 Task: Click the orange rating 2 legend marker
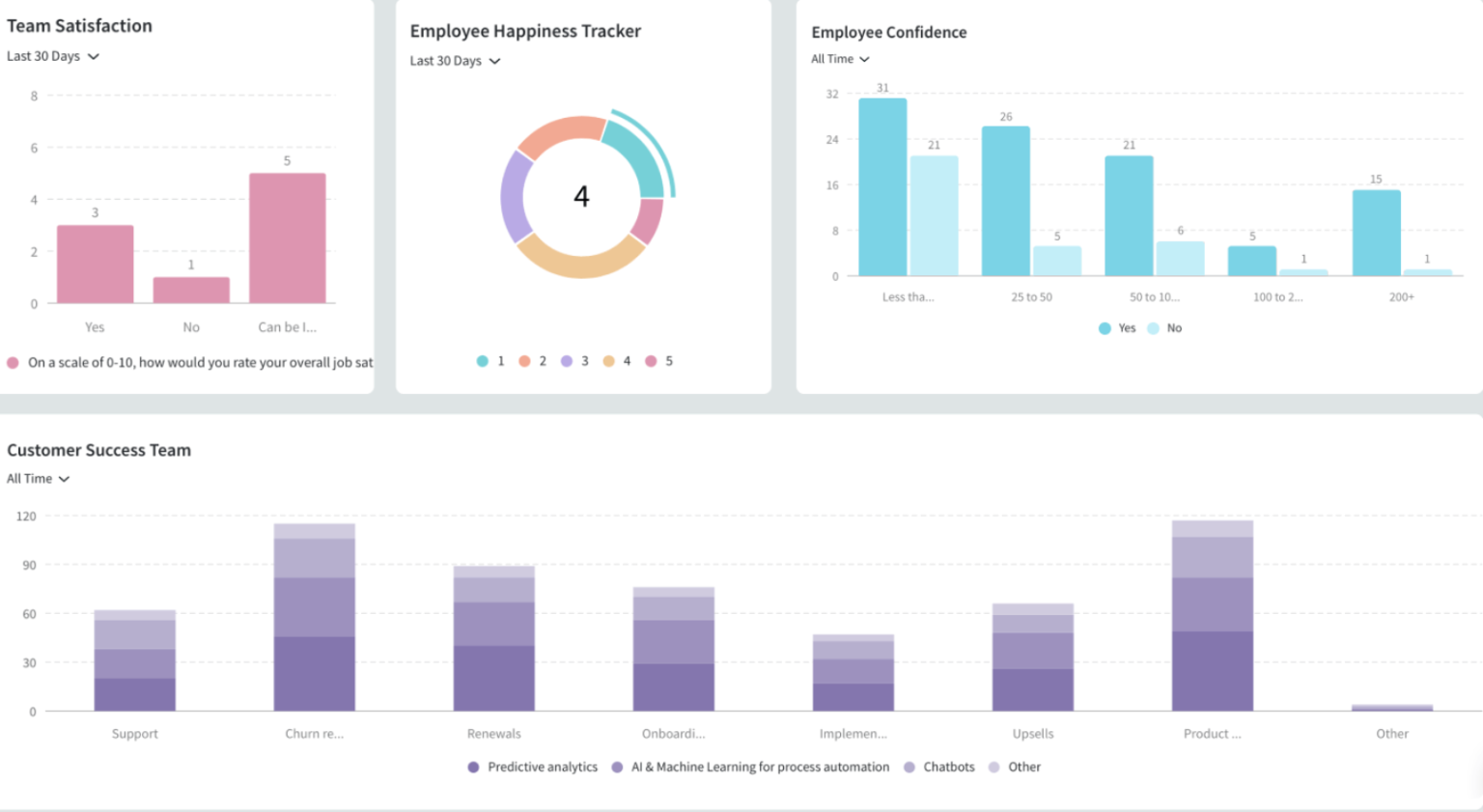(x=525, y=360)
